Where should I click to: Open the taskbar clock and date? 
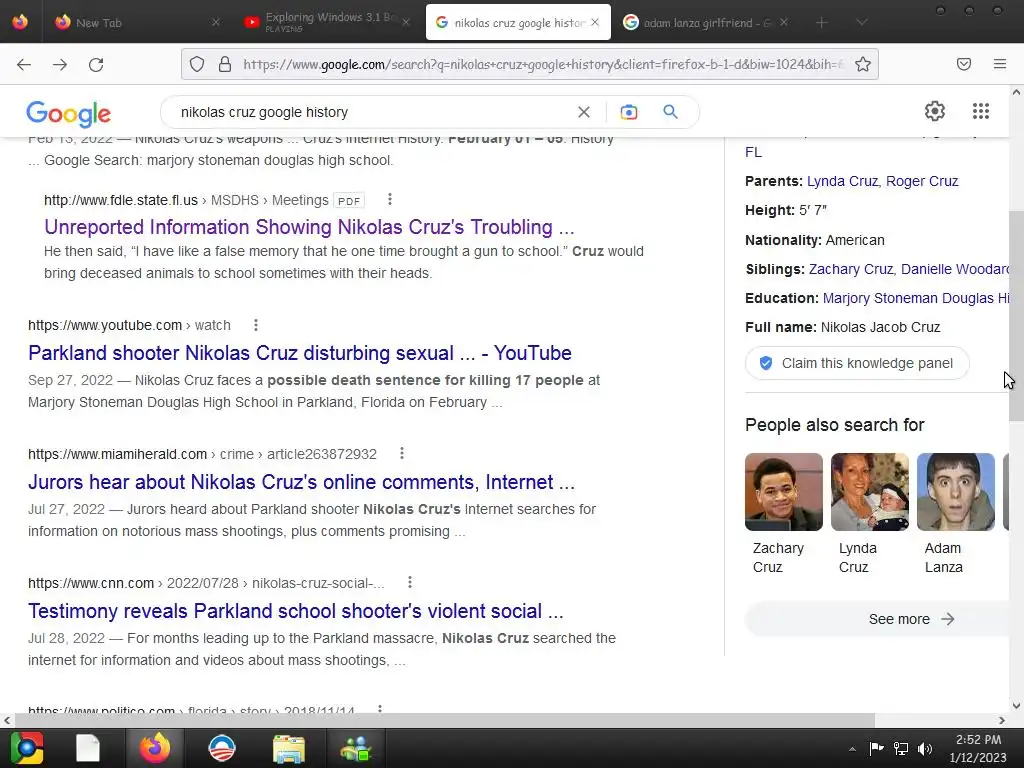click(x=978, y=748)
